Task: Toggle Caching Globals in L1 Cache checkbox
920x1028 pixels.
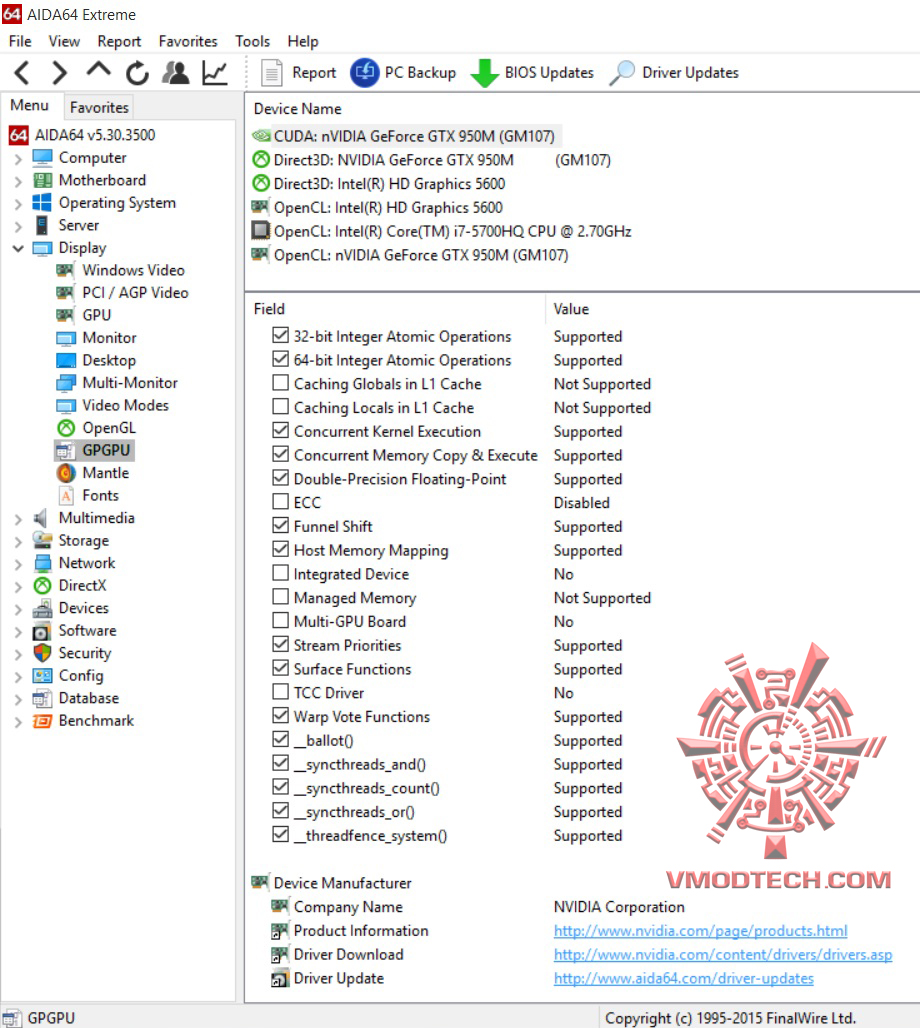Action: pos(281,383)
